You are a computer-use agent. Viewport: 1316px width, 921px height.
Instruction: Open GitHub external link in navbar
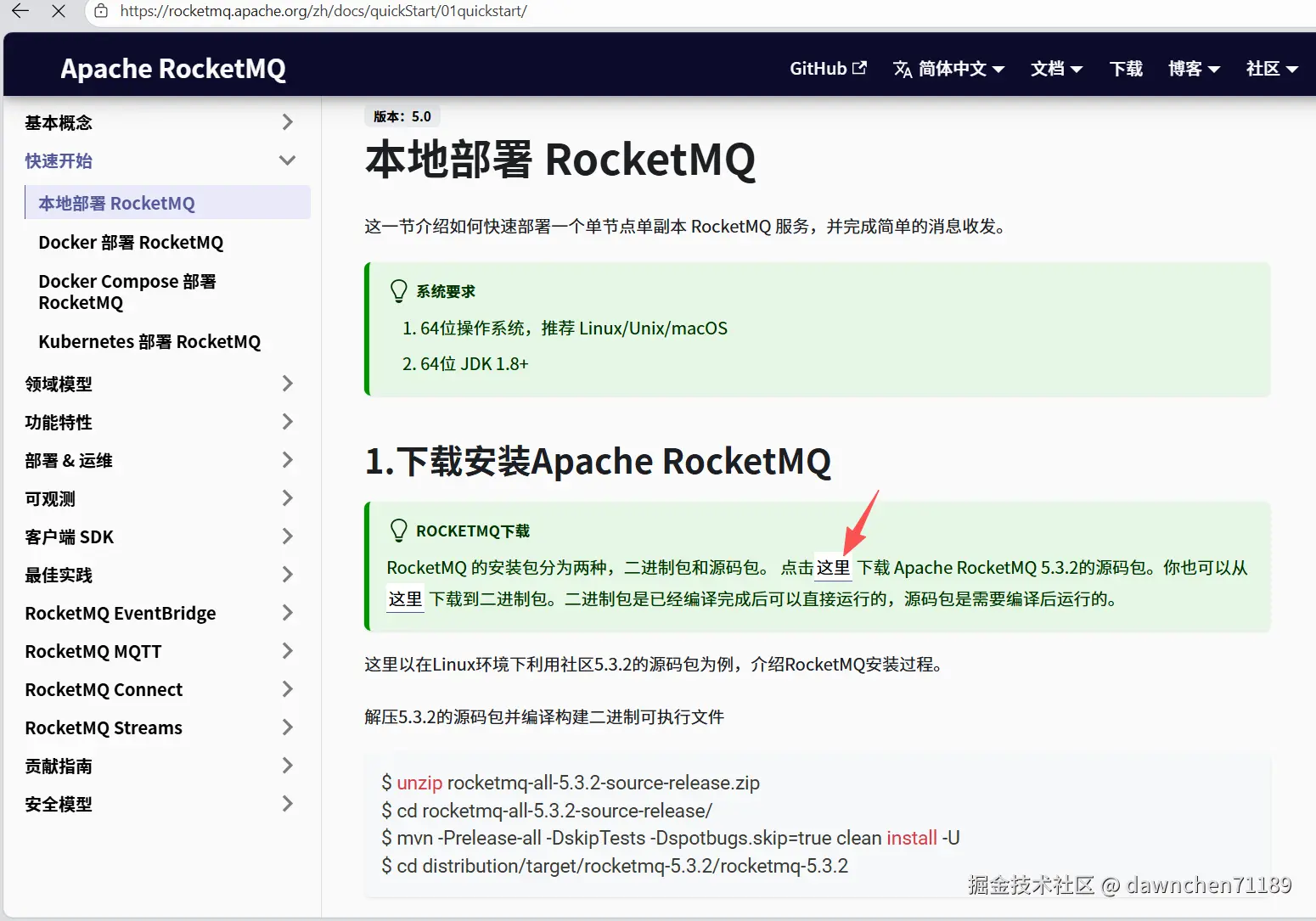point(828,69)
